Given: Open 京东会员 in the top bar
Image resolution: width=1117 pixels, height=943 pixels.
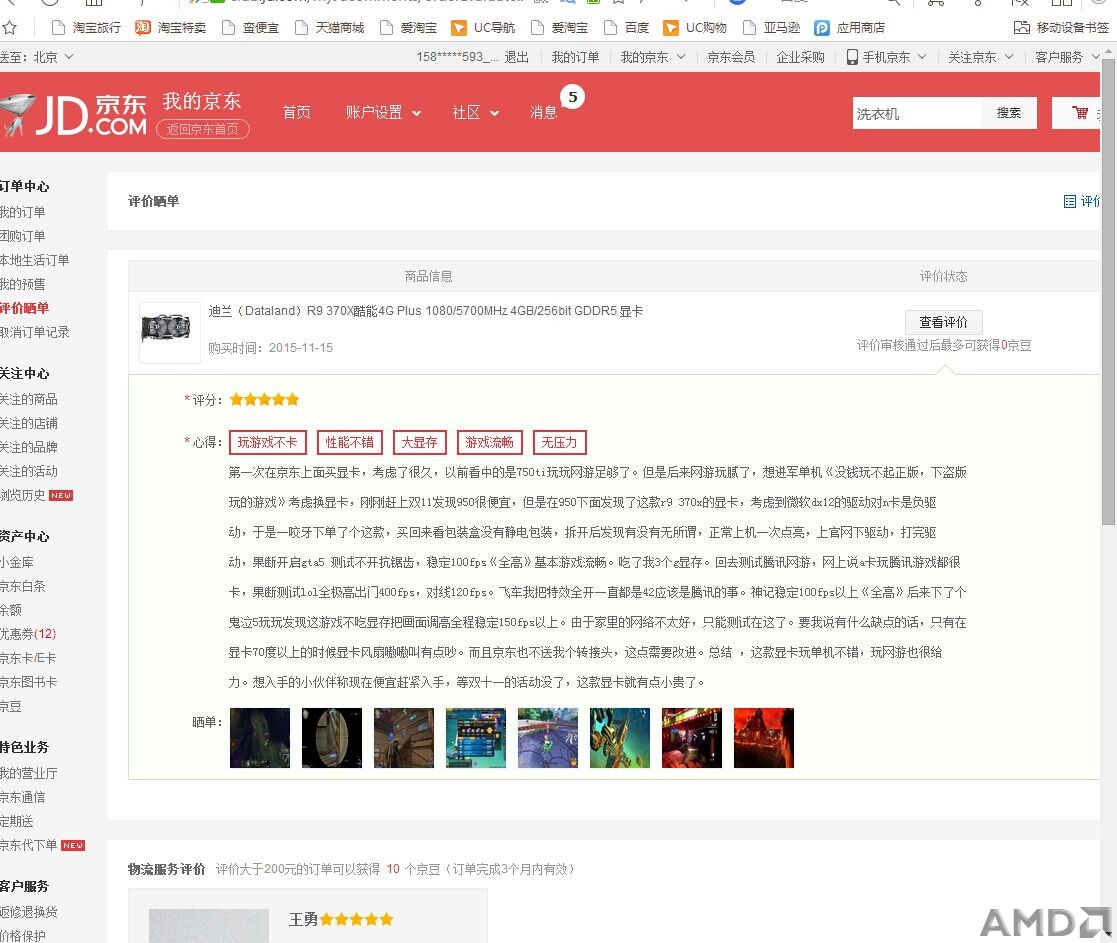Looking at the screenshot, I should coord(731,57).
